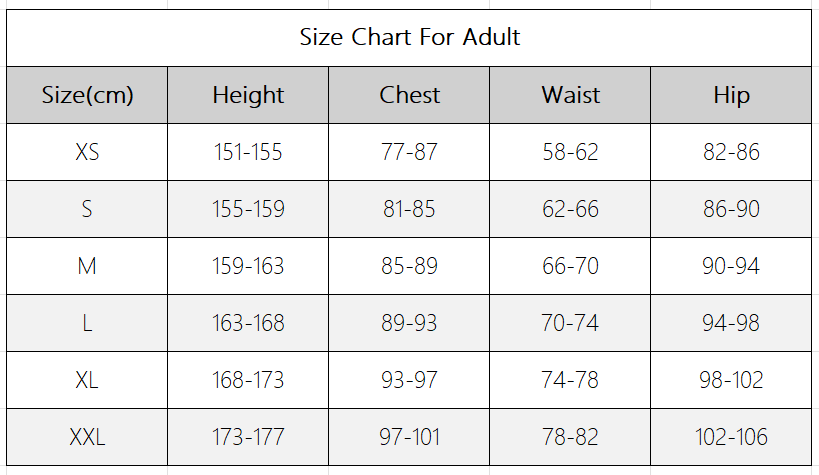The width and height of the screenshot is (819, 475).
Task: Click the Size(cm) header cell
Action: tap(87, 95)
